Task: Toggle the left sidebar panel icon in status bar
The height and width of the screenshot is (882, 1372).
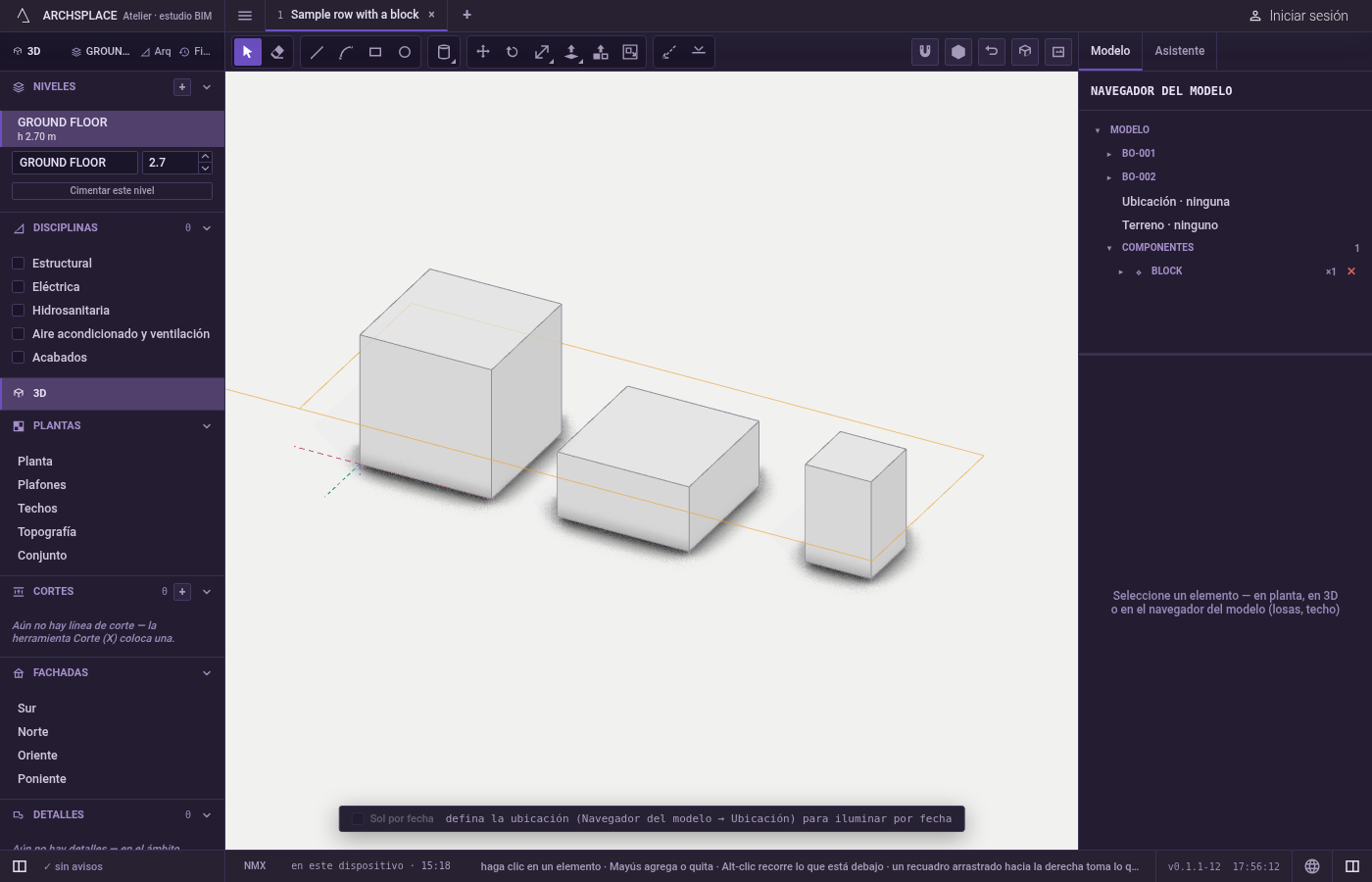Action: point(20,866)
